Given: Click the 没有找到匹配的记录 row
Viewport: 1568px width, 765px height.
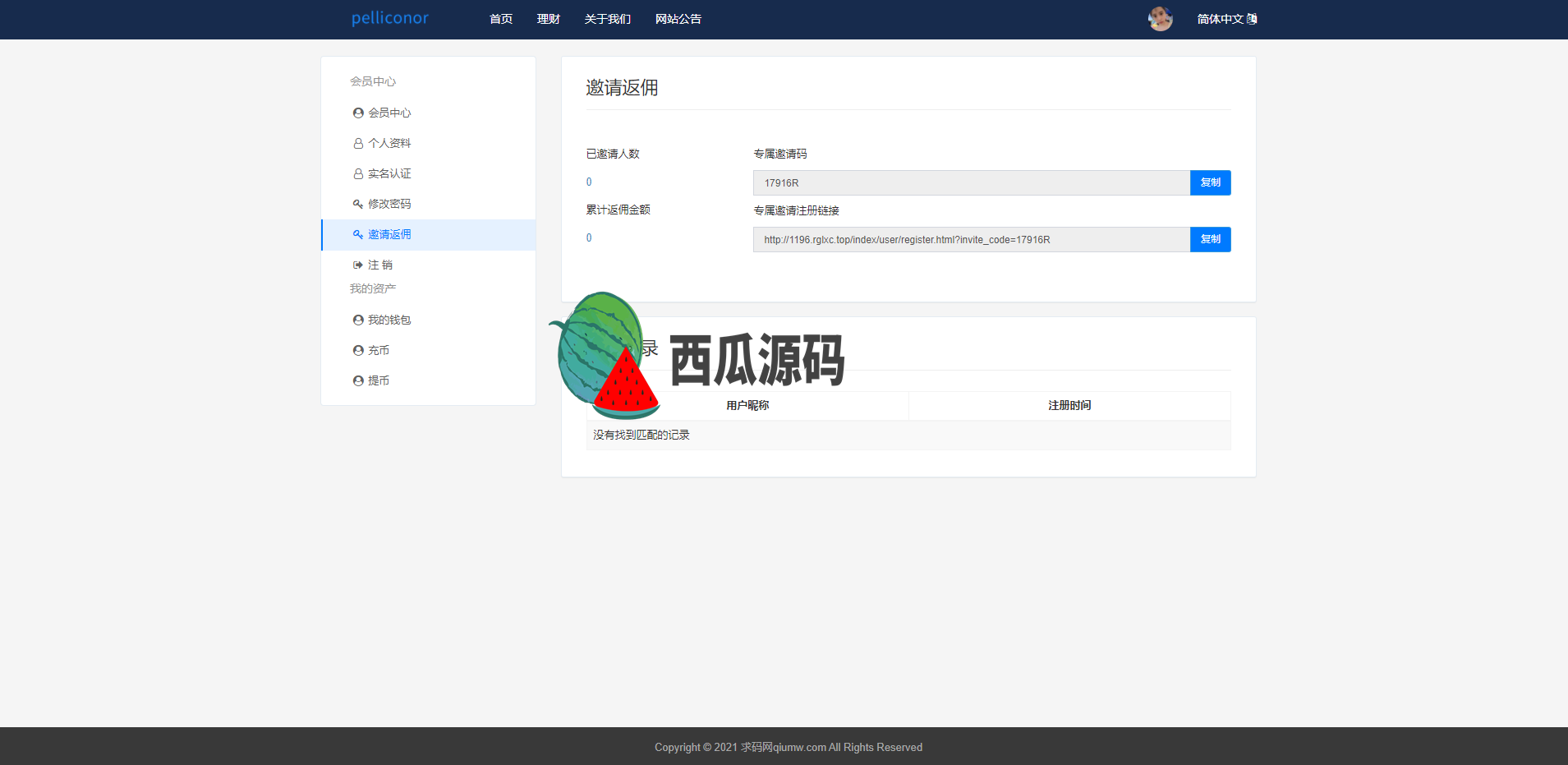Looking at the screenshot, I should [x=908, y=435].
